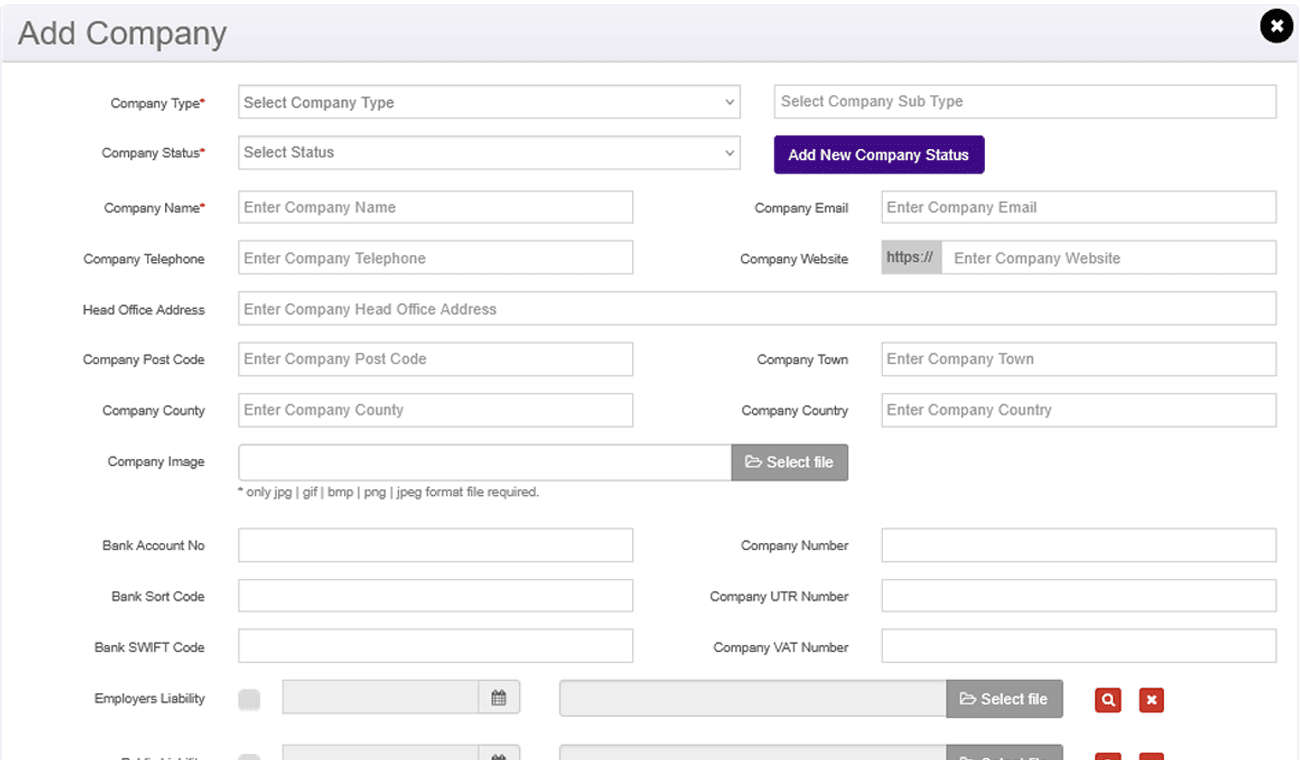Click Select file for Employers Liability
Screen dimensions: 1300x760
(1004, 699)
